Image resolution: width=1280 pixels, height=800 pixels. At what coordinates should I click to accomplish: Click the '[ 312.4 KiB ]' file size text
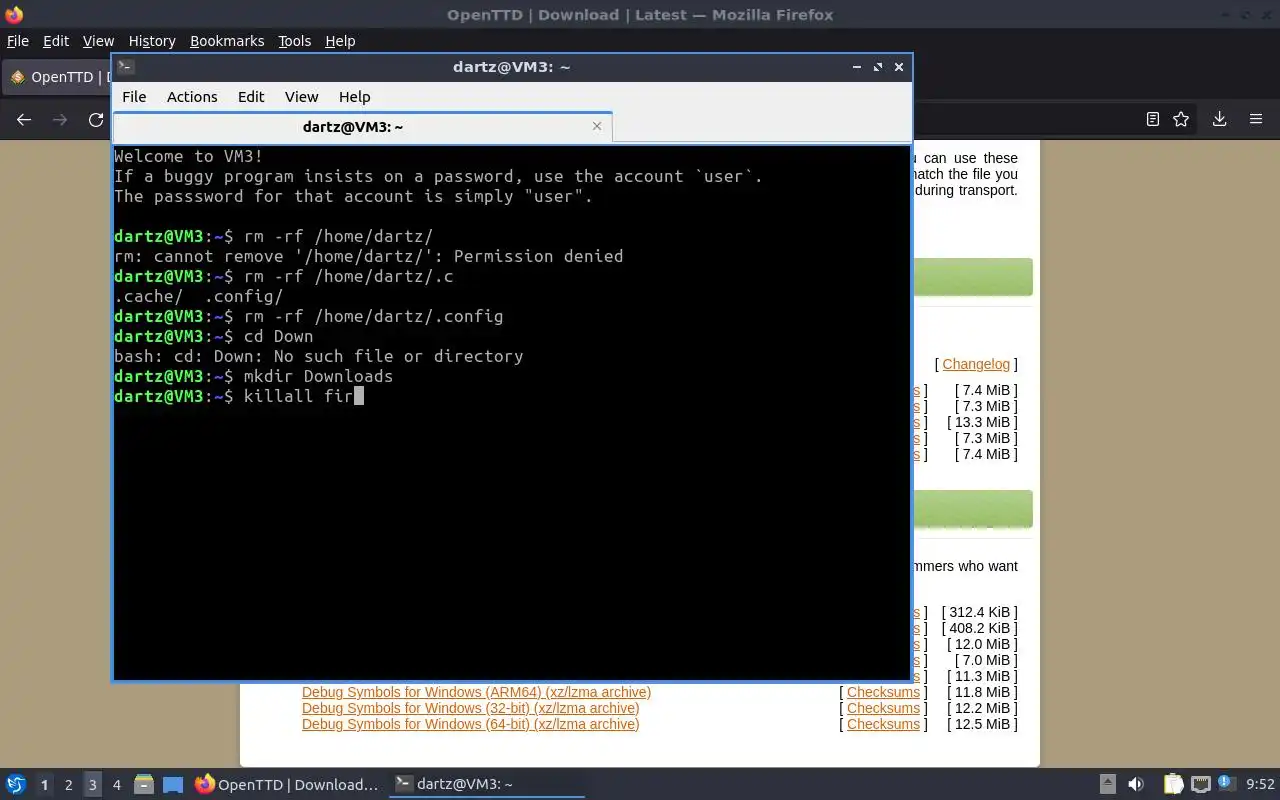979,612
